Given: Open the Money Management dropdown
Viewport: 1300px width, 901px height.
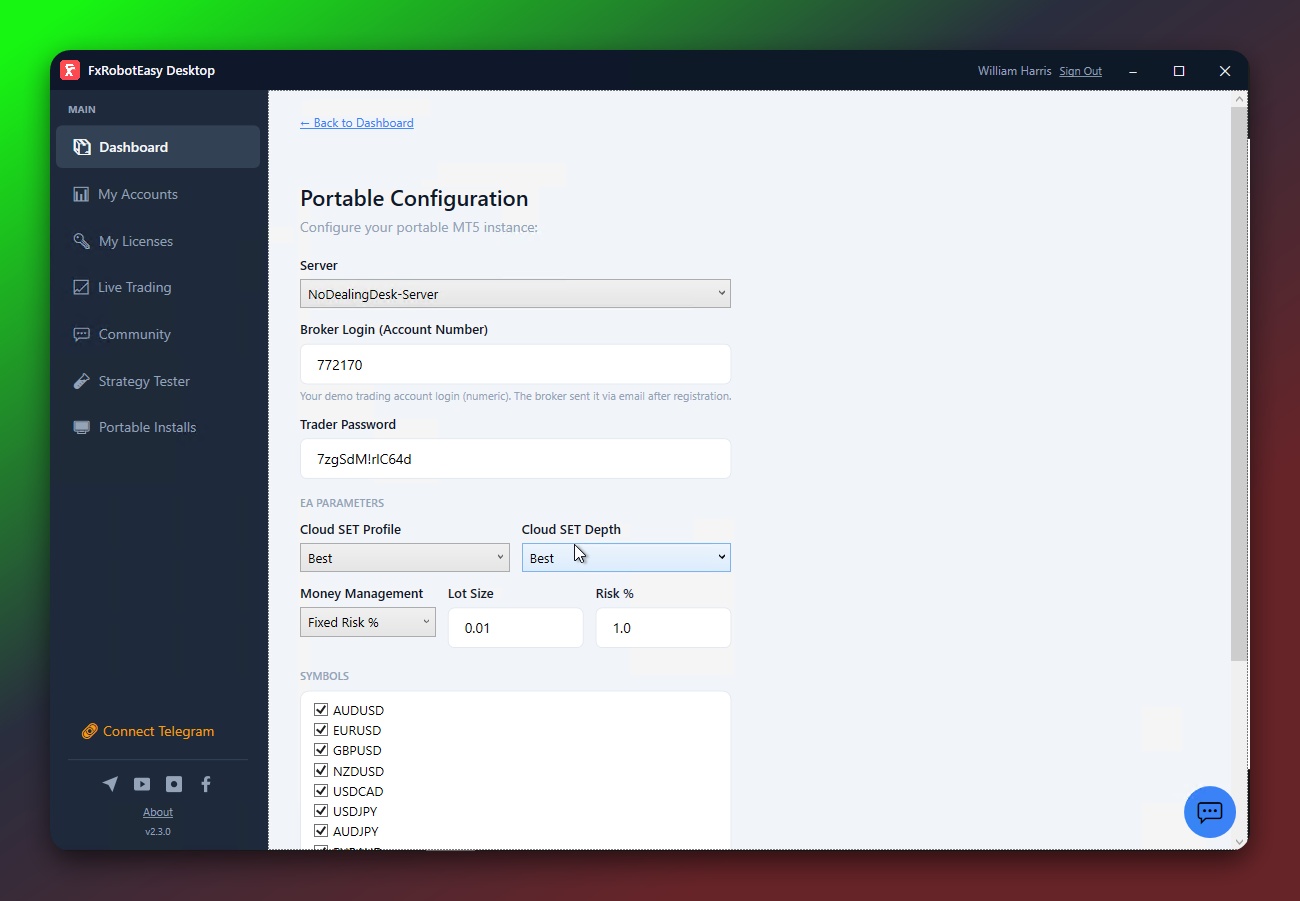Looking at the screenshot, I should click(x=367, y=621).
